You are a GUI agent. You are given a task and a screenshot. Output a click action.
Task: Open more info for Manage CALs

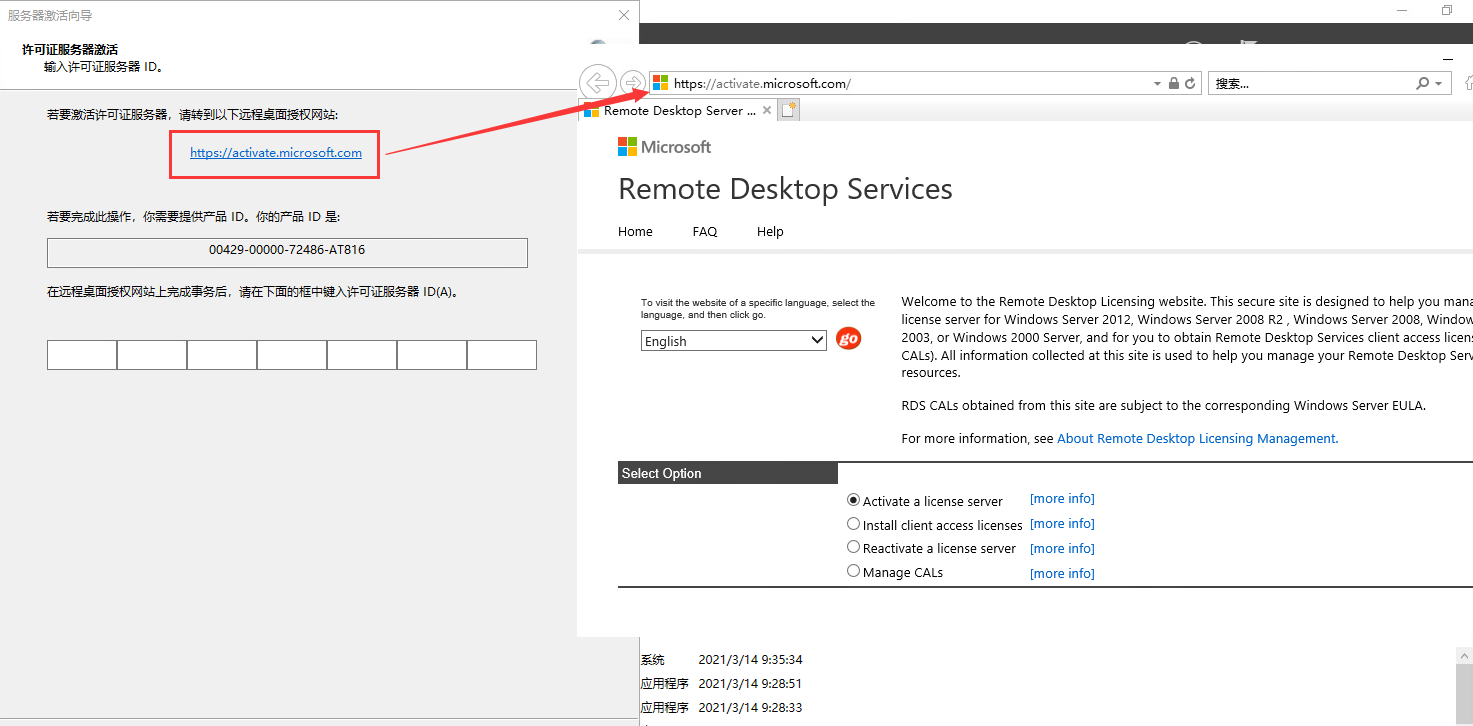pos(1062,574)
